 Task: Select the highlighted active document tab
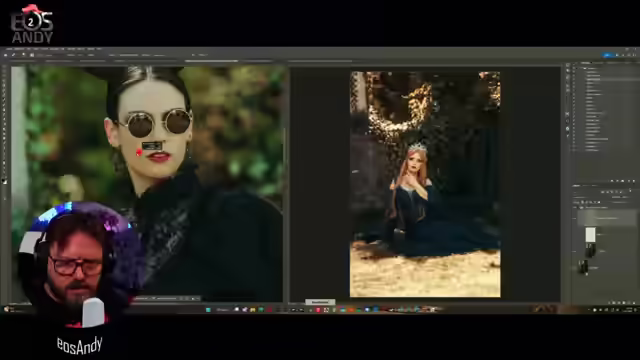211,61
